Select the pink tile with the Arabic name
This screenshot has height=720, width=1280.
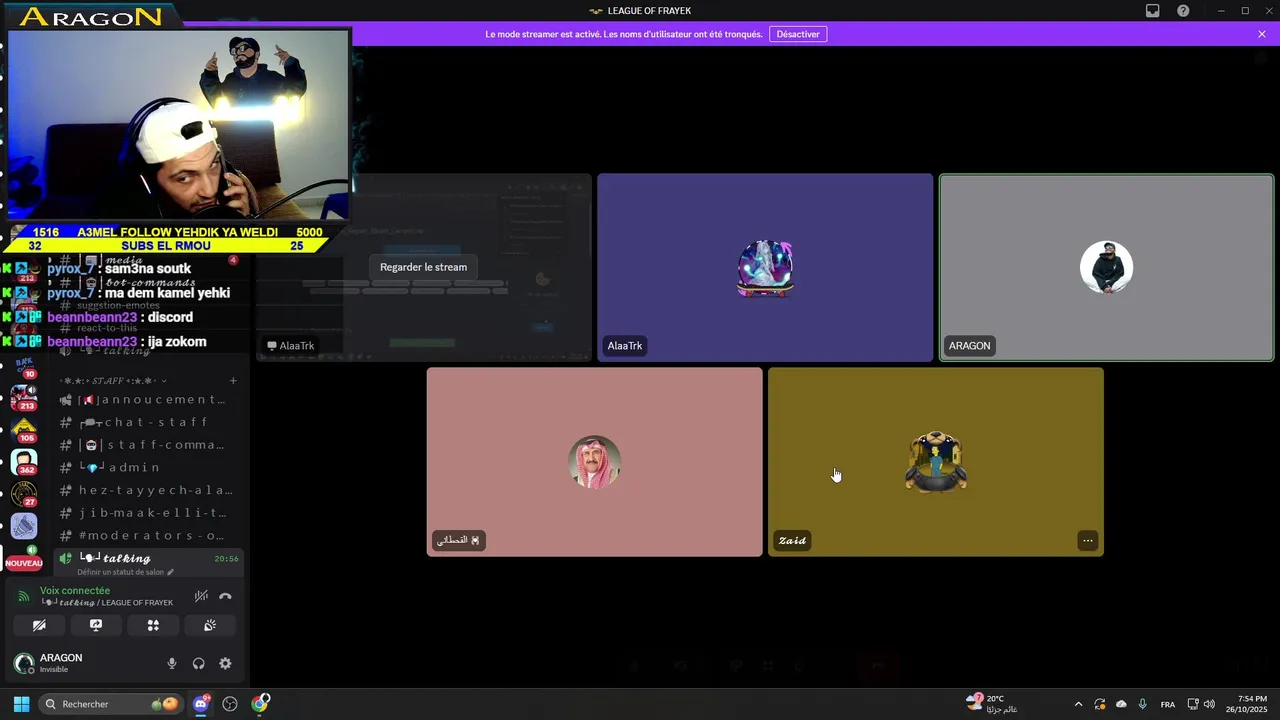click(594, 462)
